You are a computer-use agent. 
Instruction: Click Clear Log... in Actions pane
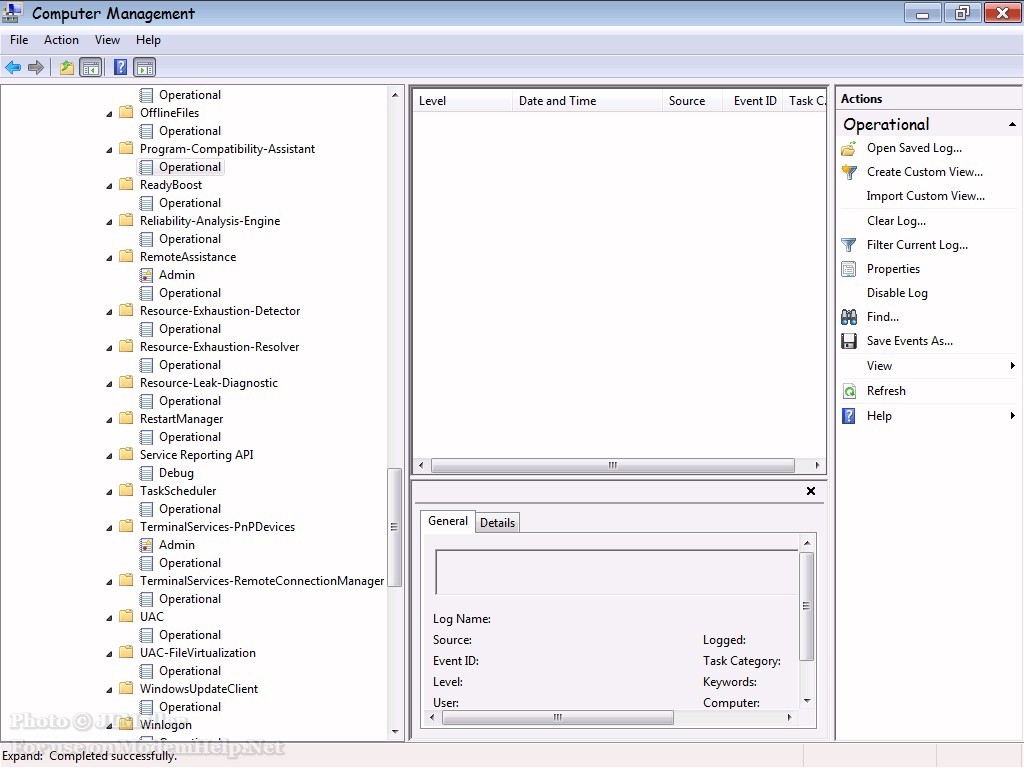coord(896,221)
